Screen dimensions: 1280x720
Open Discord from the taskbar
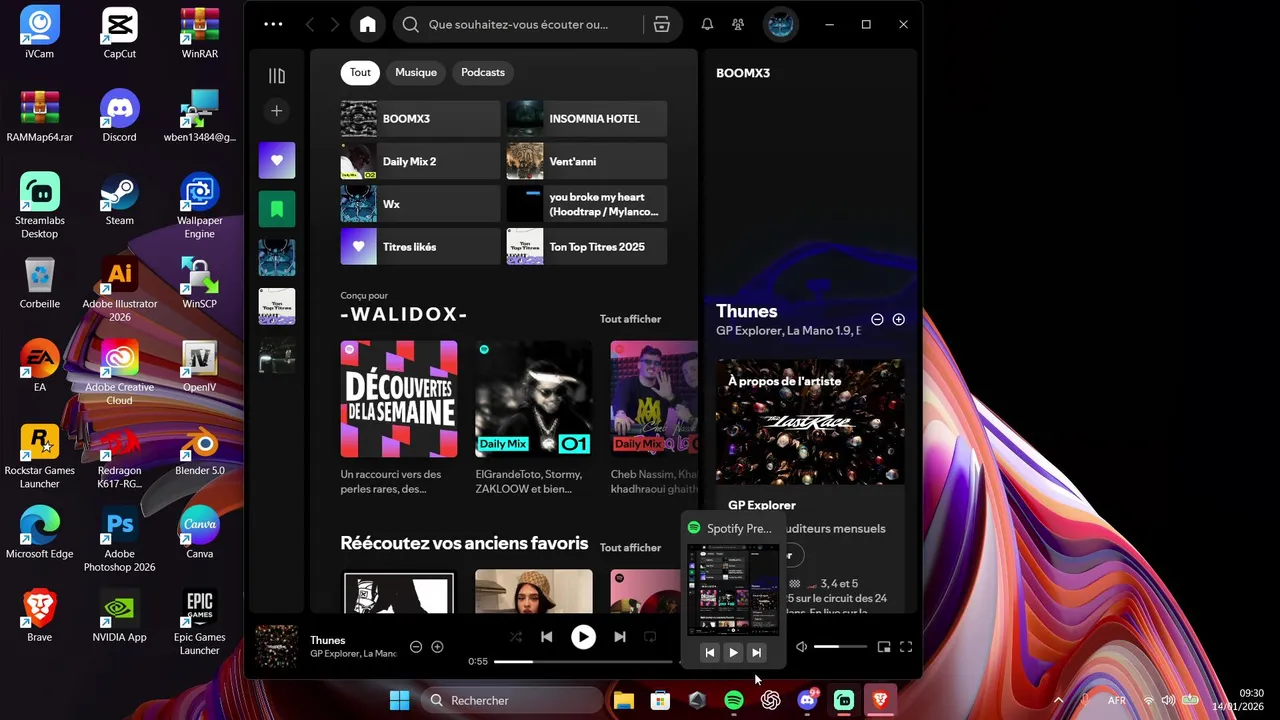pyautogui.click(x=807, y=701)
